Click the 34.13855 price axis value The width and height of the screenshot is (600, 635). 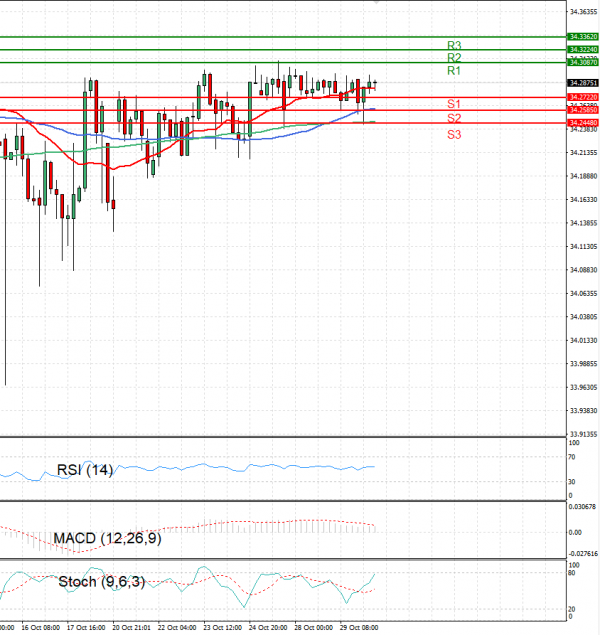[x=583, y=223]
